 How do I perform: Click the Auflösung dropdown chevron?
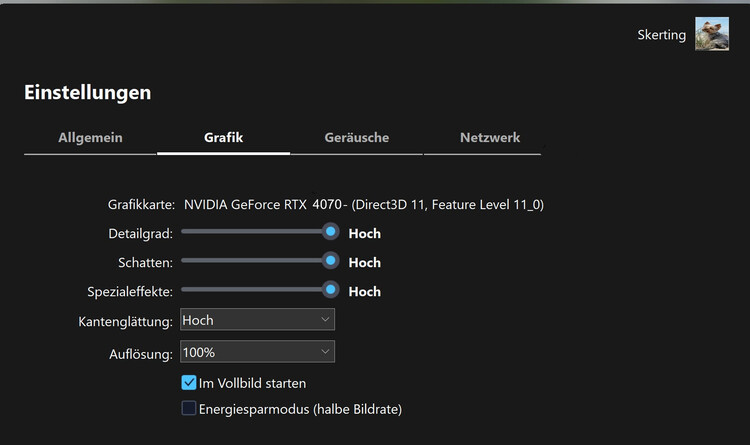325,352
